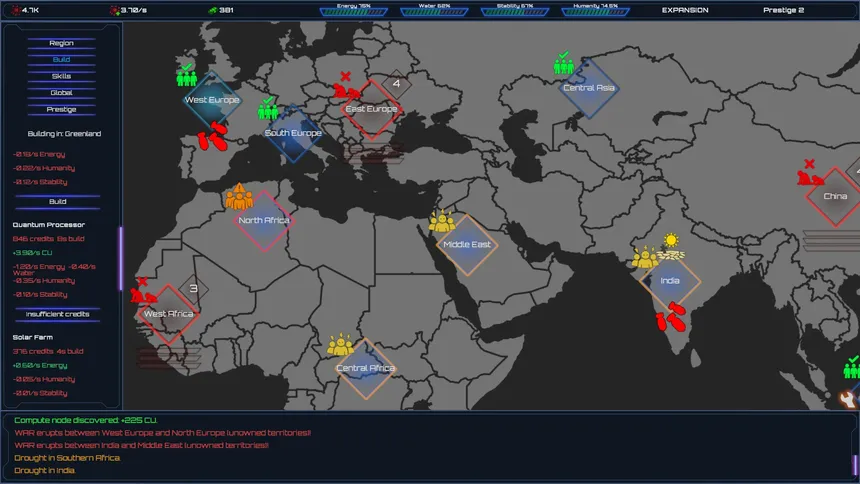Screen dimensions: 860x484
Task: Click the green population icon above West Europe
Action: point(186,75)
